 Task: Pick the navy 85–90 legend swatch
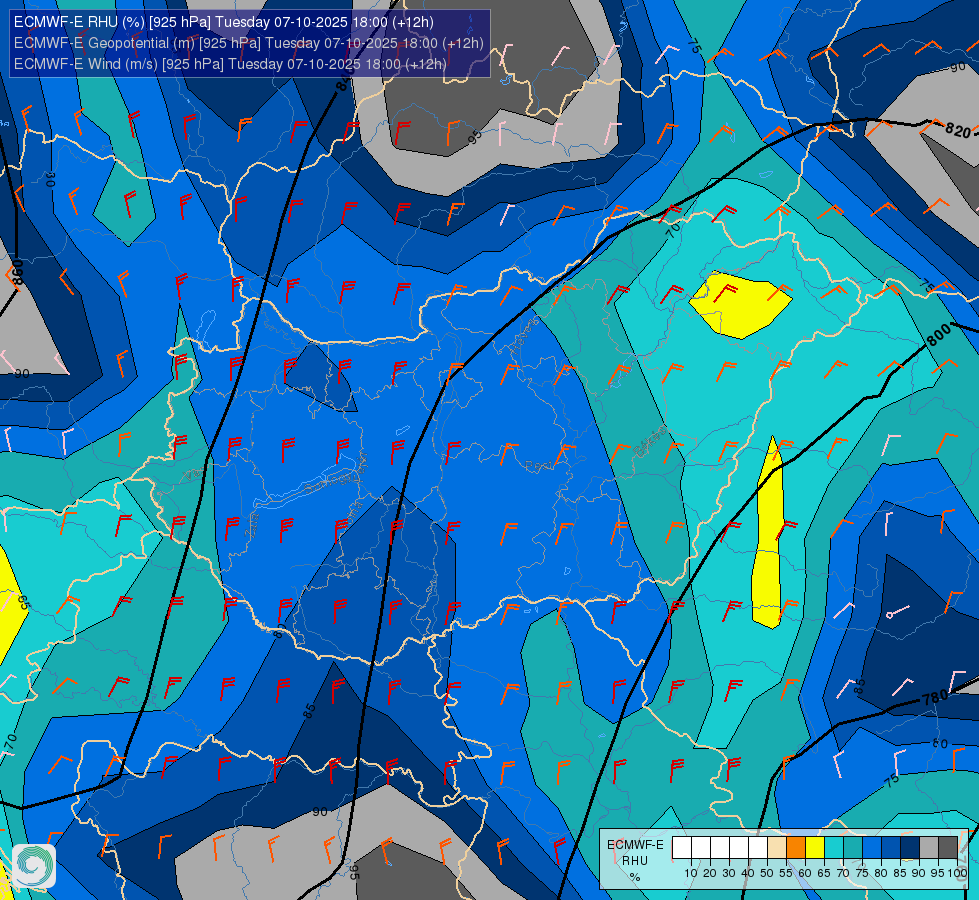(910, 847)
